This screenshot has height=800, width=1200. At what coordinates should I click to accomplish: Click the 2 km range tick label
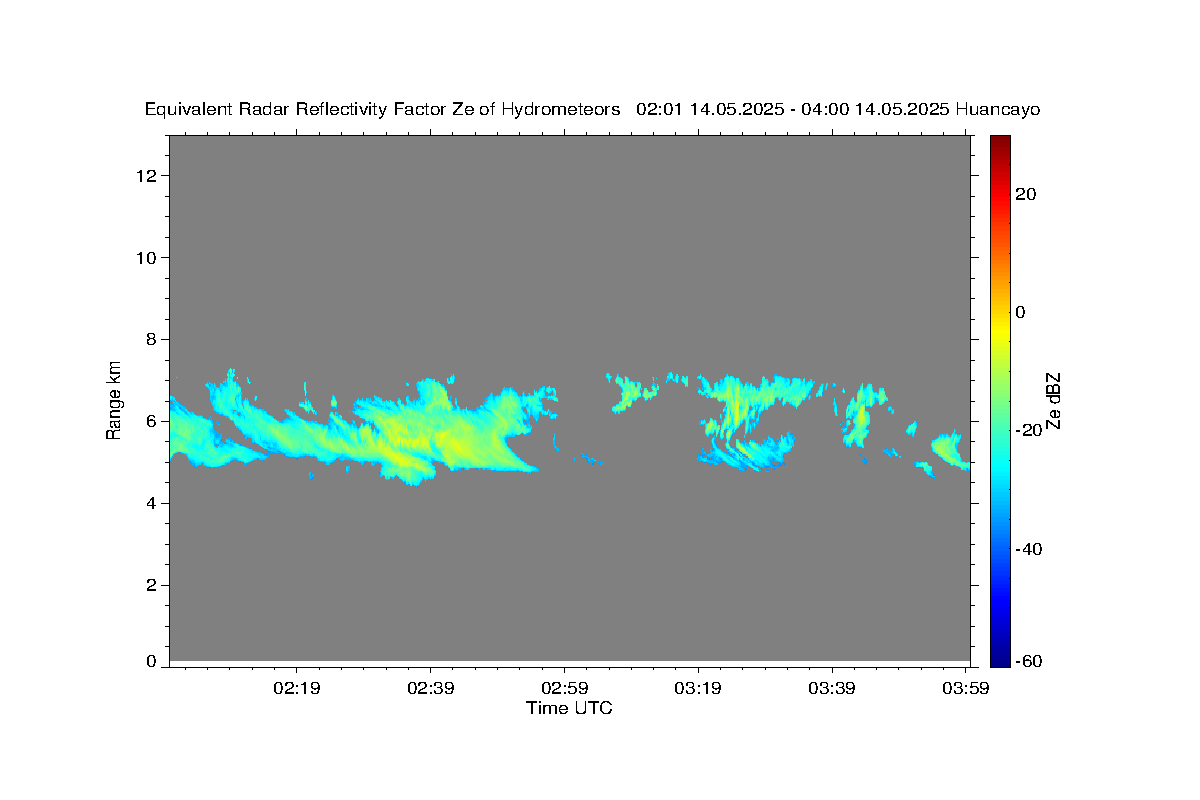point(153,585)
